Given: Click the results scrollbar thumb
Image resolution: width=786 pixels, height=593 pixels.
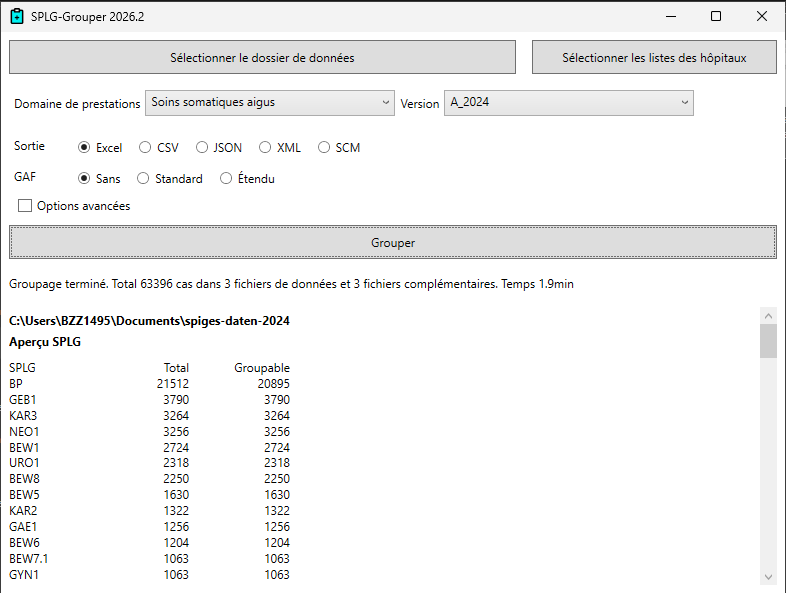Looking at the screenshot, I should (768, 341).
